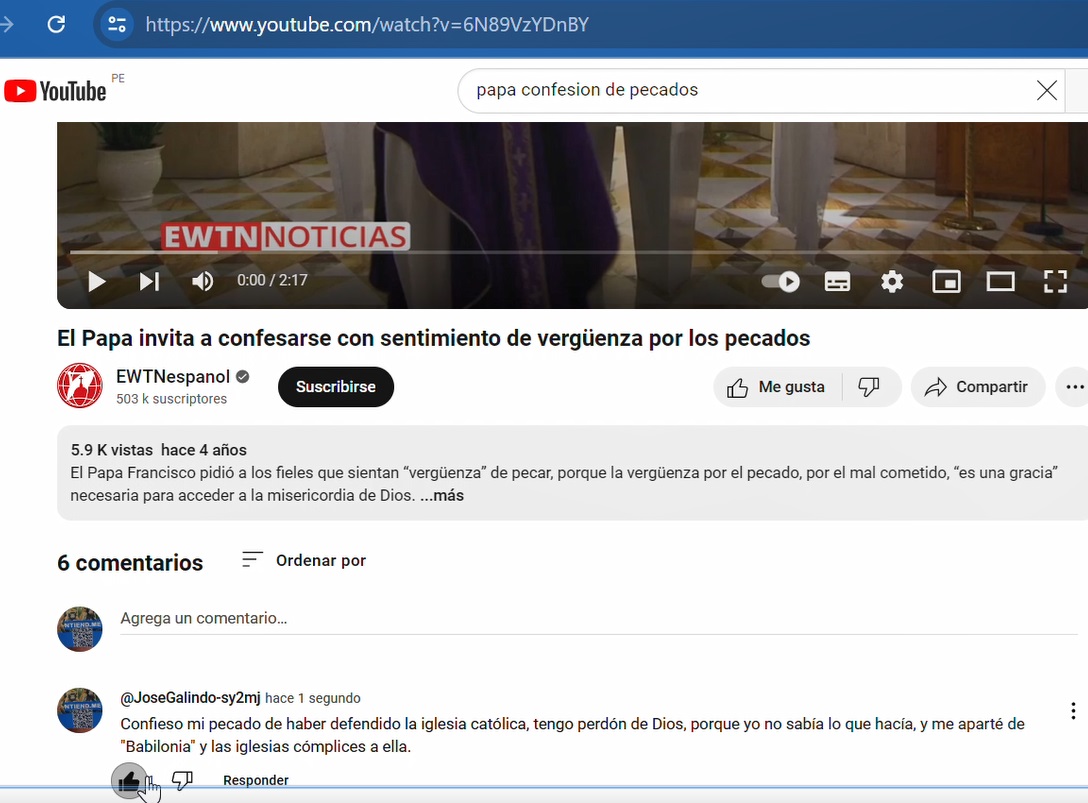Open the three-dot menu on JoseGalindo's comment
The width and height of the screenshot is (1088, 803).
[x=1073, y=711]
